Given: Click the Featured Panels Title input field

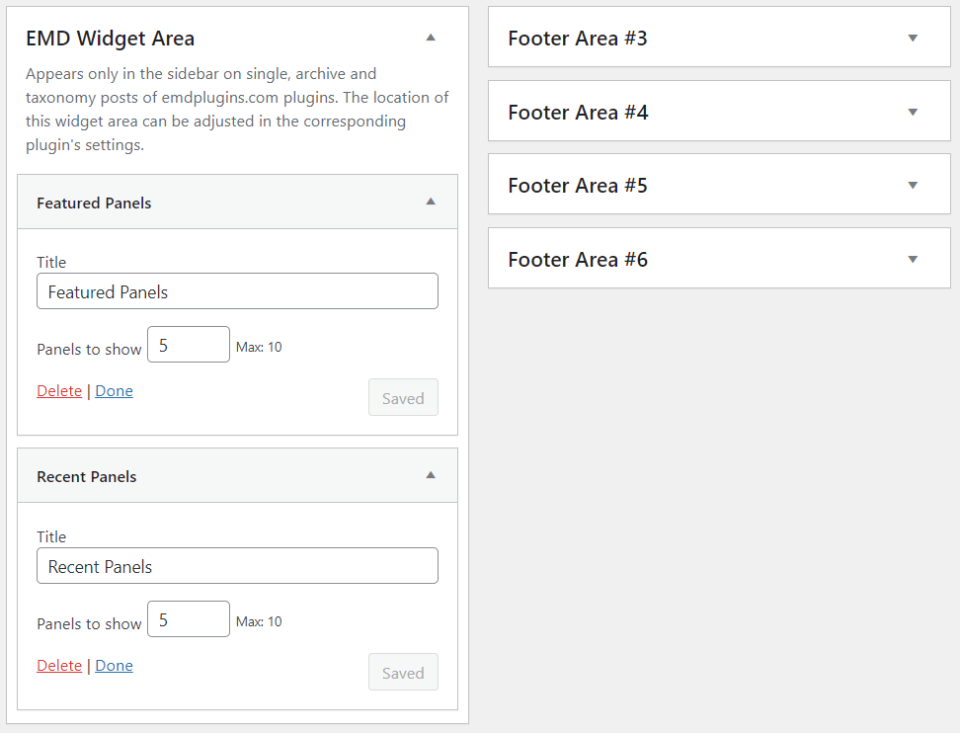Looking at the screenshot, I should click(x=237, y=292).
